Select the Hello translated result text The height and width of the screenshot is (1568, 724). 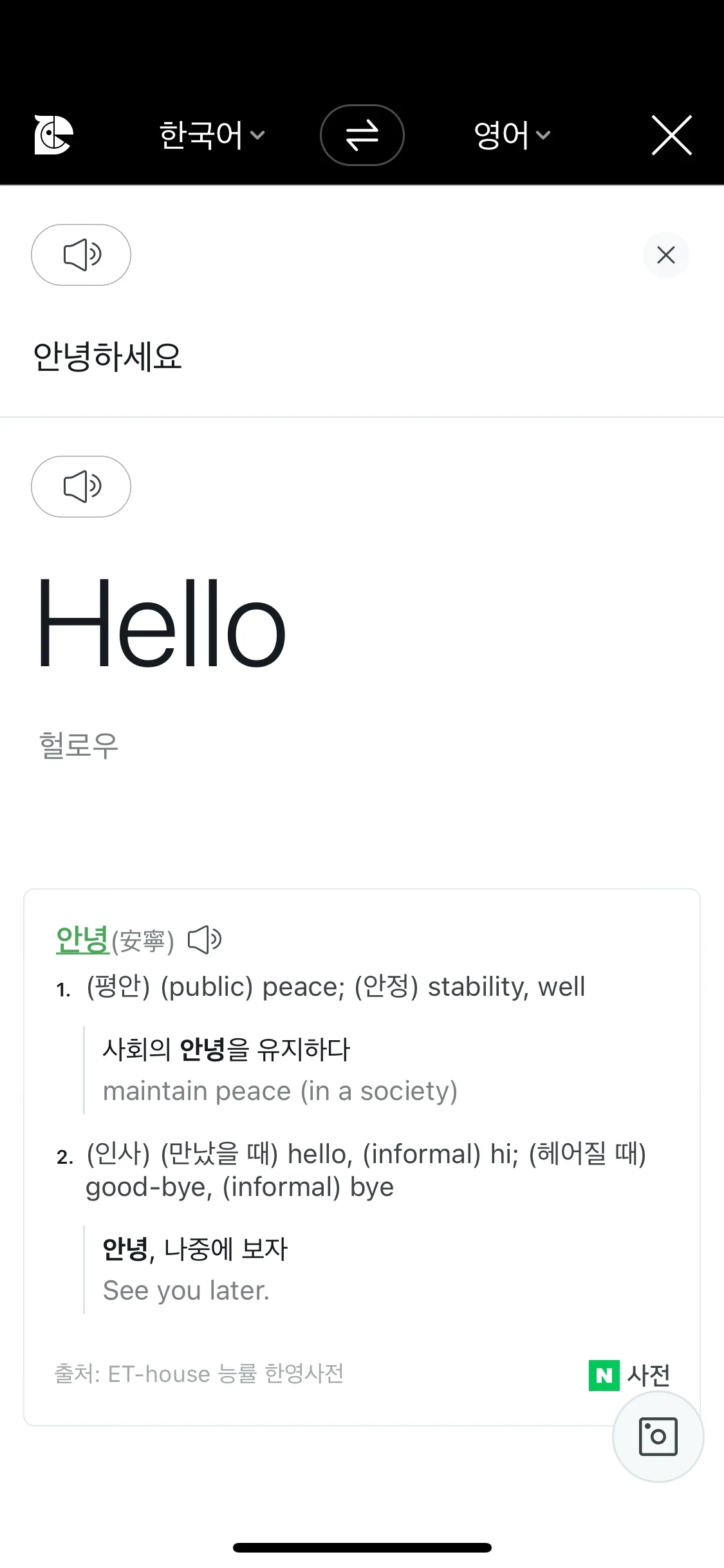coord(161,623)
